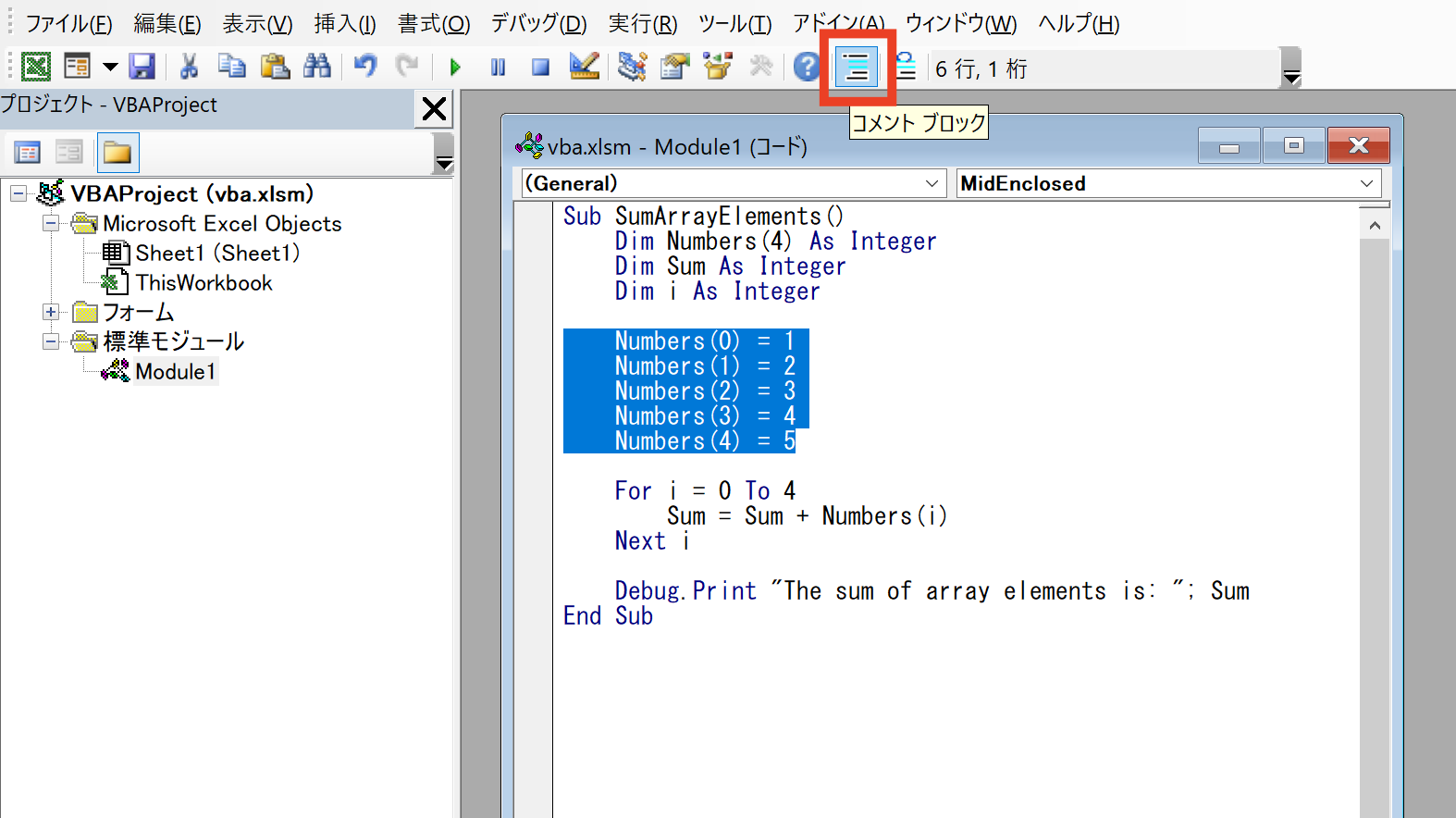
Task: Select ThisWorkbook in project tree
Action: pos(204,283)
